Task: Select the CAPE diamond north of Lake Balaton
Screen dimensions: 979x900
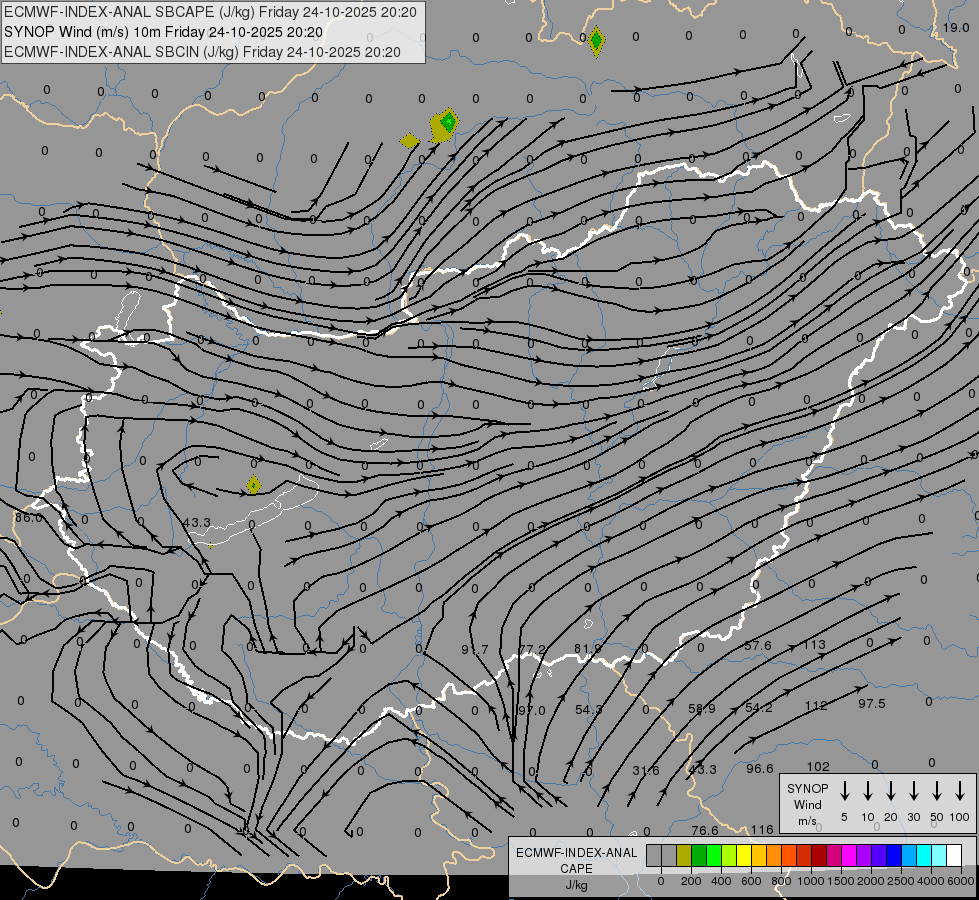Action: [x=253, y=485]
